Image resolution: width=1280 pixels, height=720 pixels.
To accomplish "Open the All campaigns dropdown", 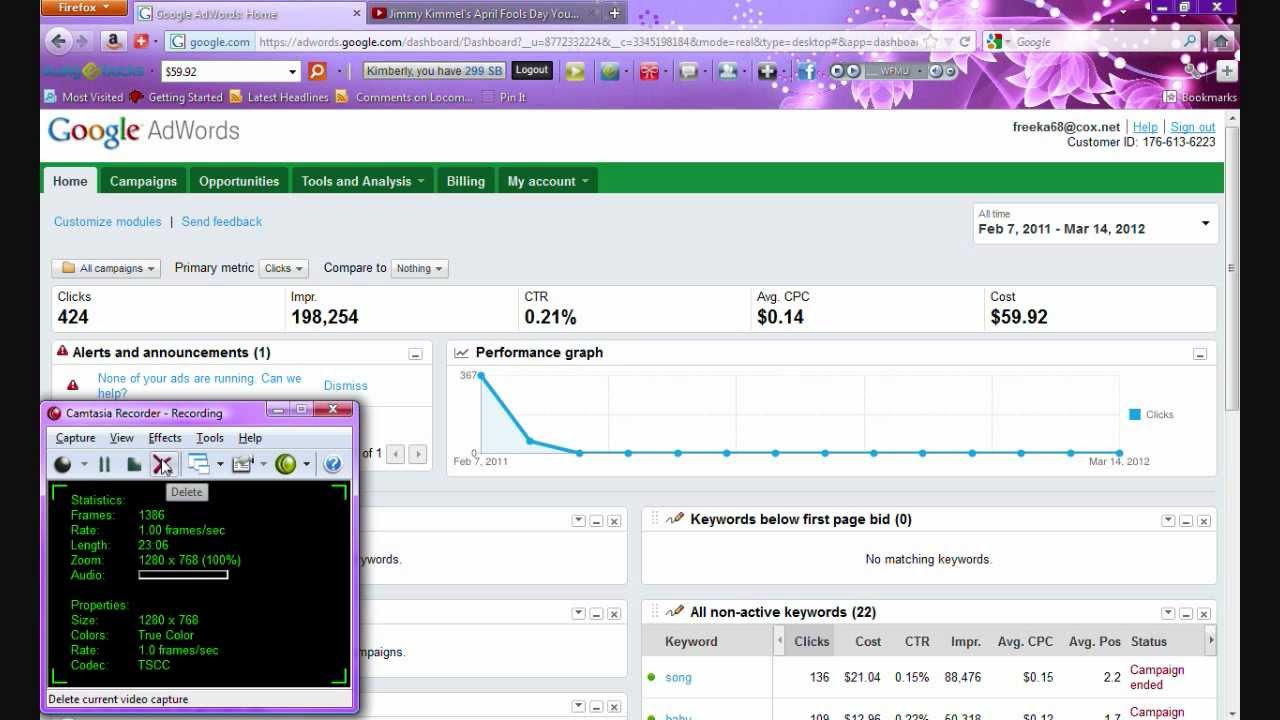I will tap(107, 268).
